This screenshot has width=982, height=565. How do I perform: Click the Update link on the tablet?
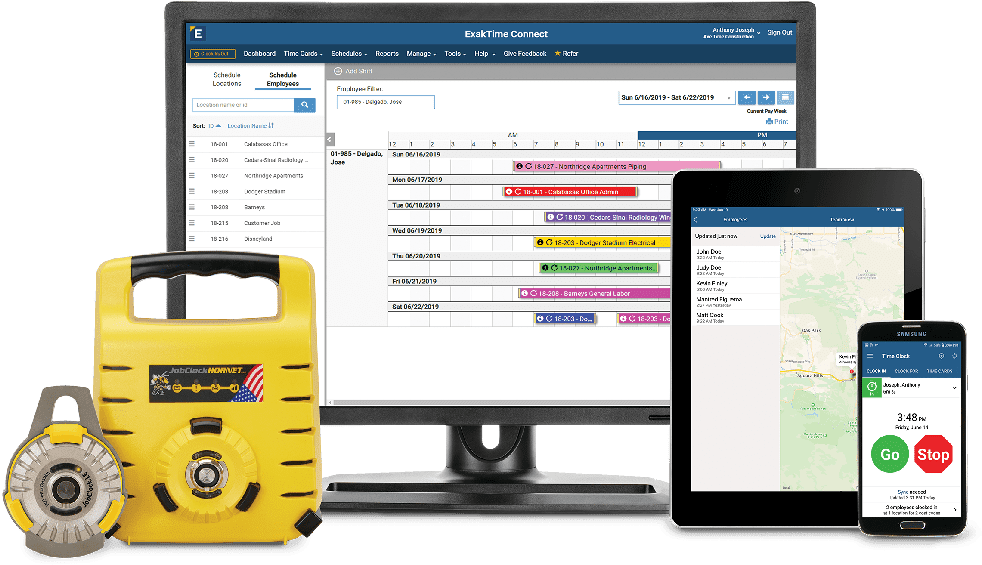(x=768, y=236)
